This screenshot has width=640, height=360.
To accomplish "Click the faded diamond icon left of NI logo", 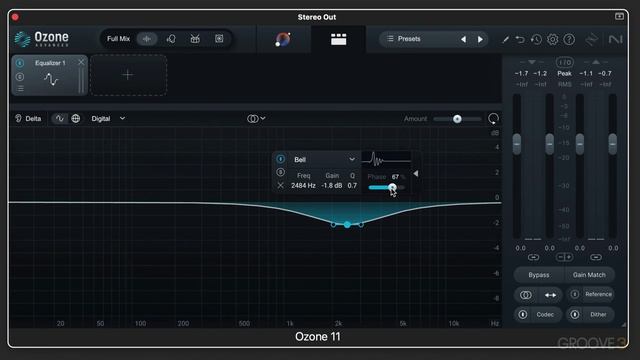I will click(591, 39).
